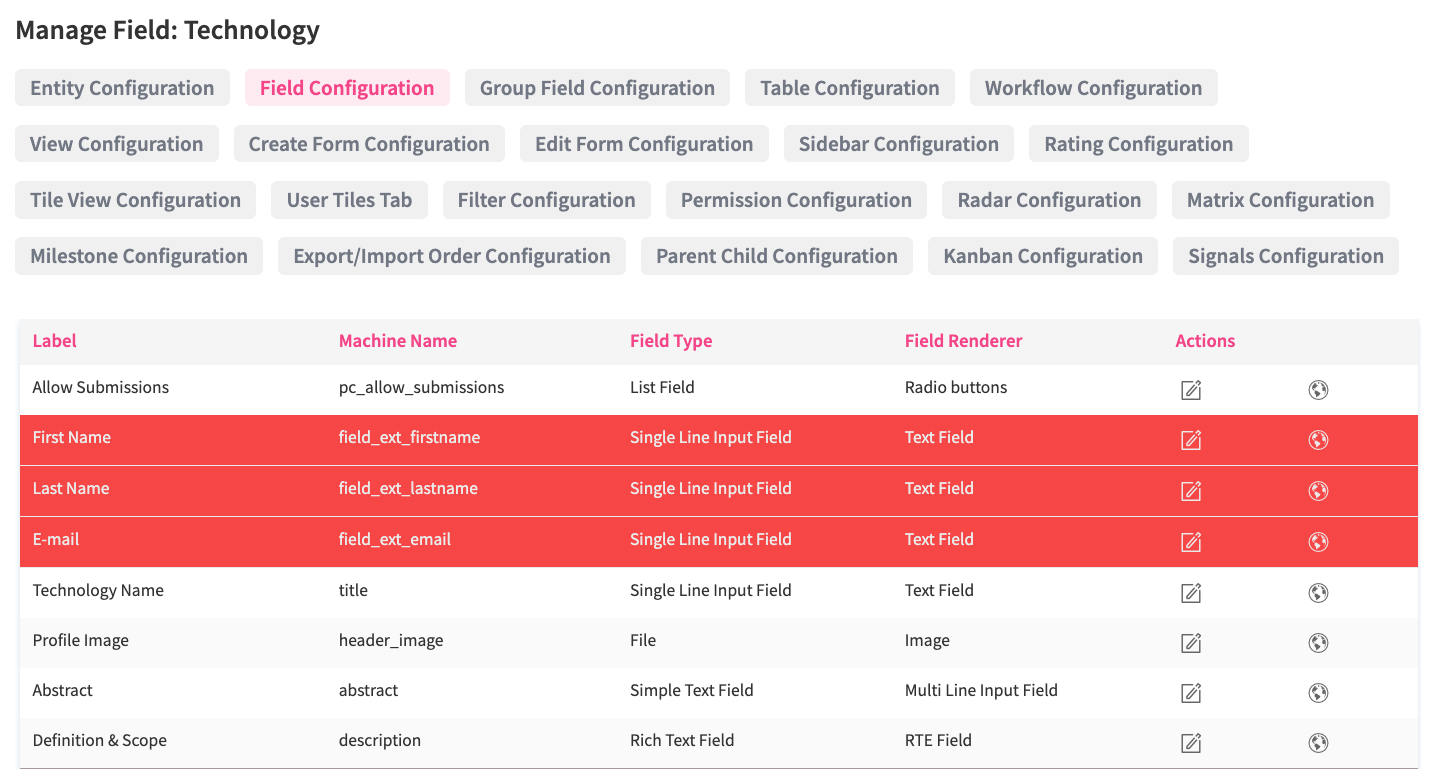This screenshot has width=1435, height=769.
Task: Go to Kanban Configuration tab
Action: click(1043, 256)
